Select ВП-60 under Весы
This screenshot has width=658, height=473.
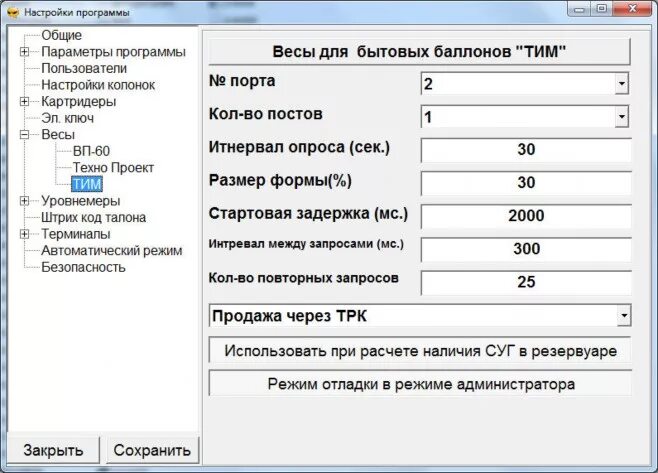pyautogui.click(x=91, y=151)
